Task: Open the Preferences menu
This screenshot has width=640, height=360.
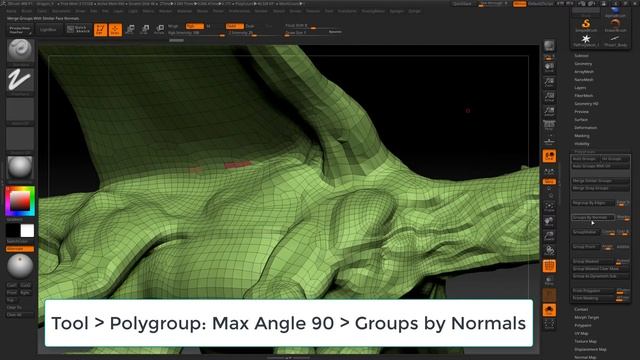Action: pos(239,11)
